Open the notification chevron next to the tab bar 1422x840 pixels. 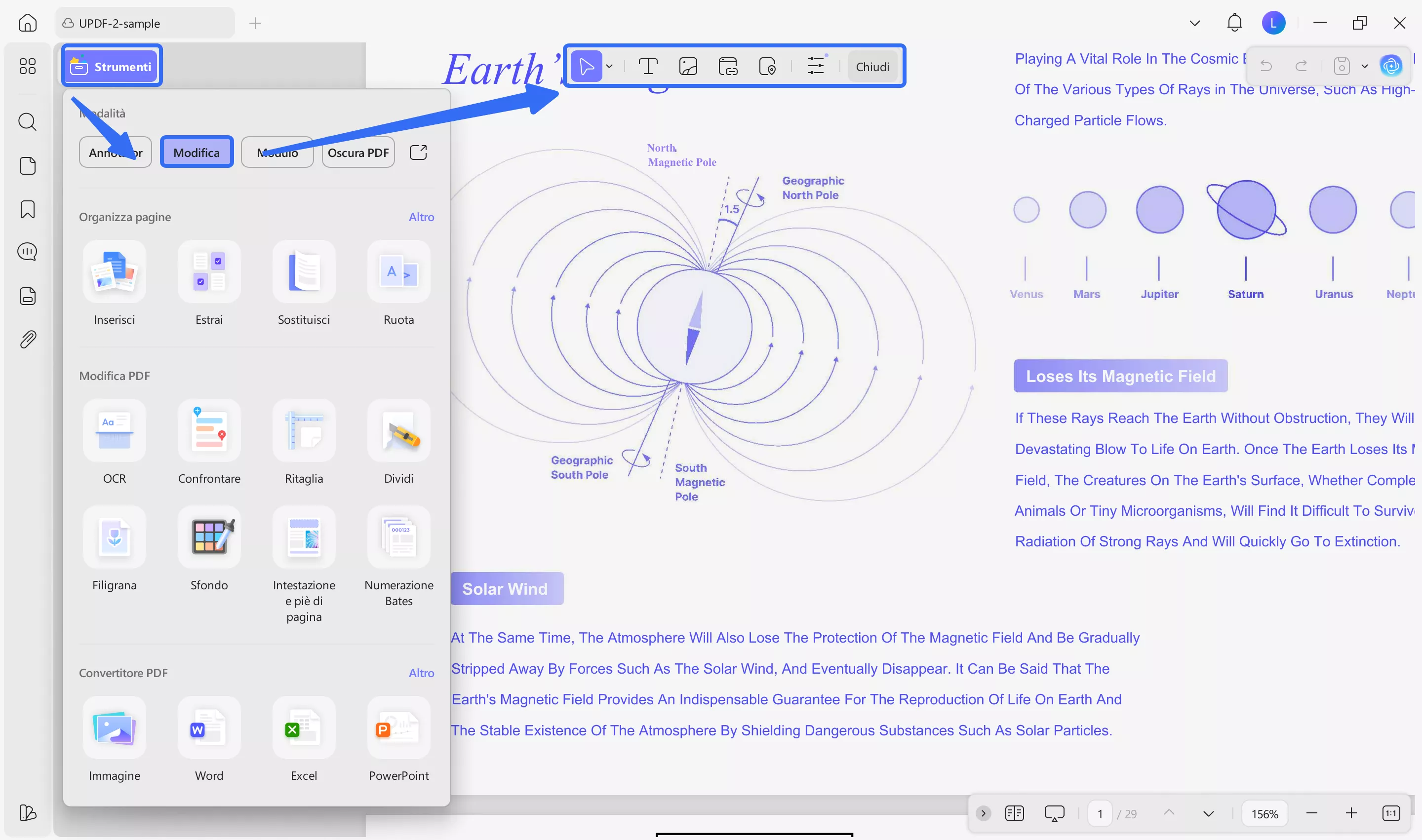pos(1194,23)
